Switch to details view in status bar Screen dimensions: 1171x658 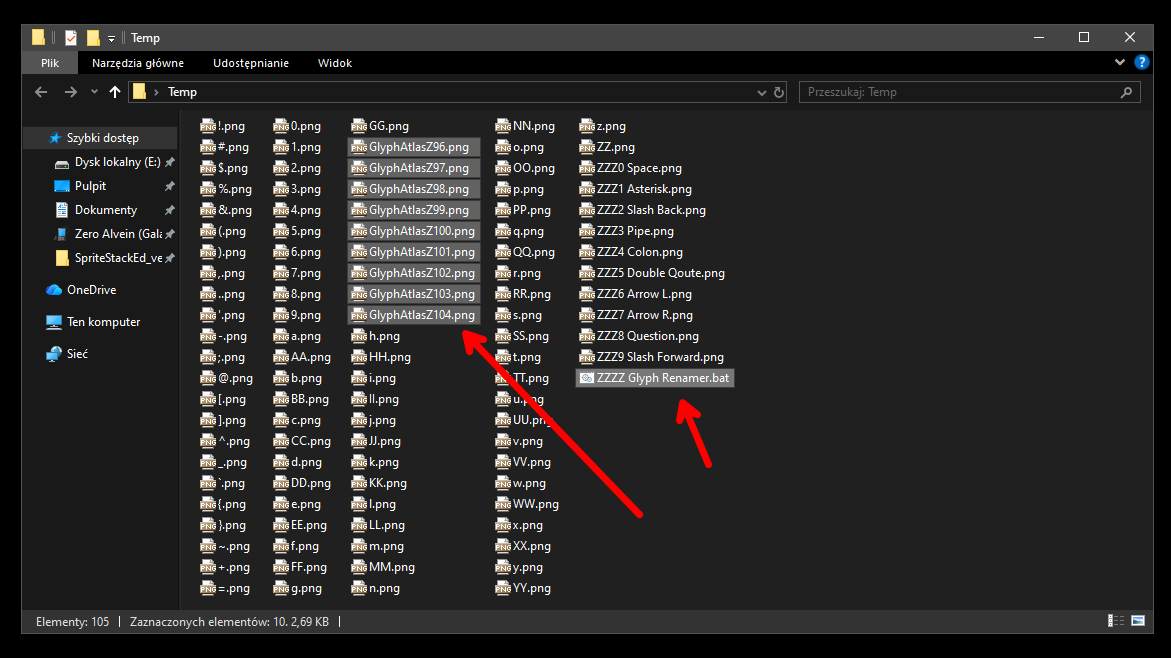[1116, 621]
